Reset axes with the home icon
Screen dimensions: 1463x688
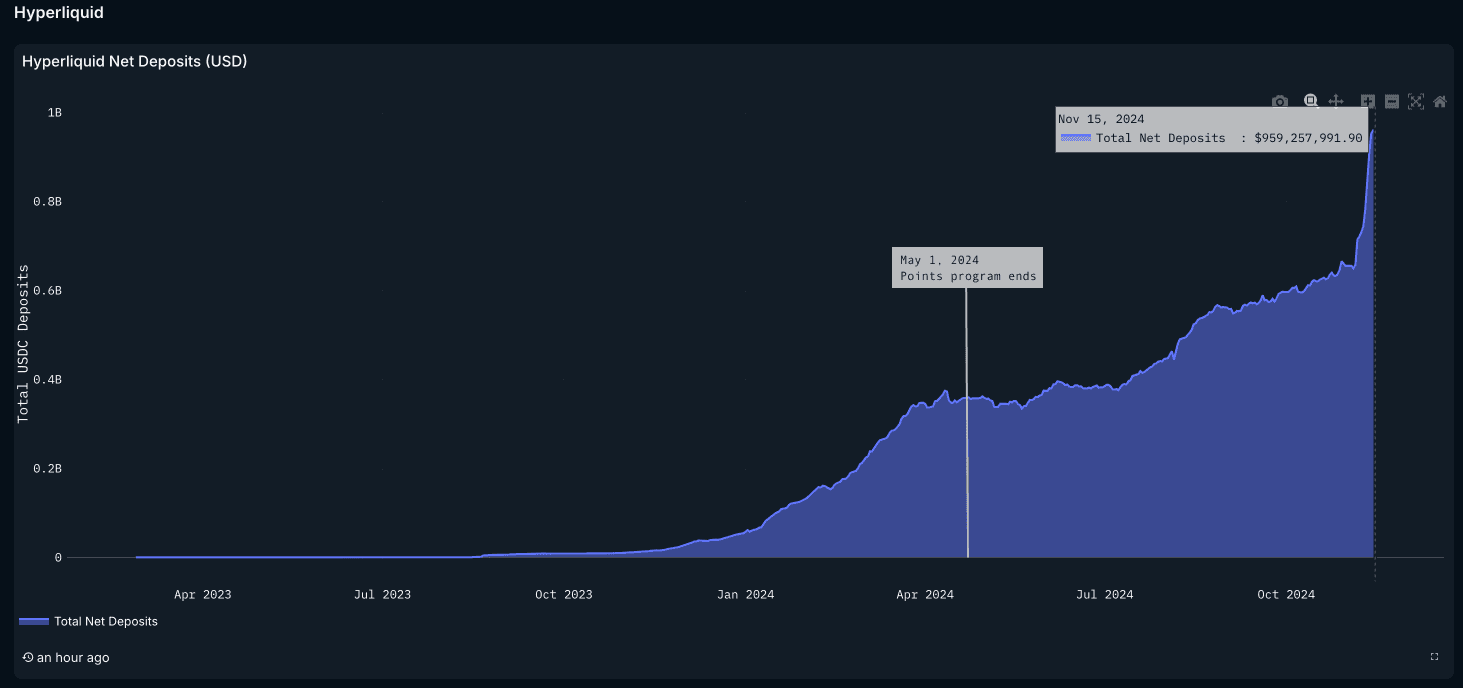pos(1440,101)
